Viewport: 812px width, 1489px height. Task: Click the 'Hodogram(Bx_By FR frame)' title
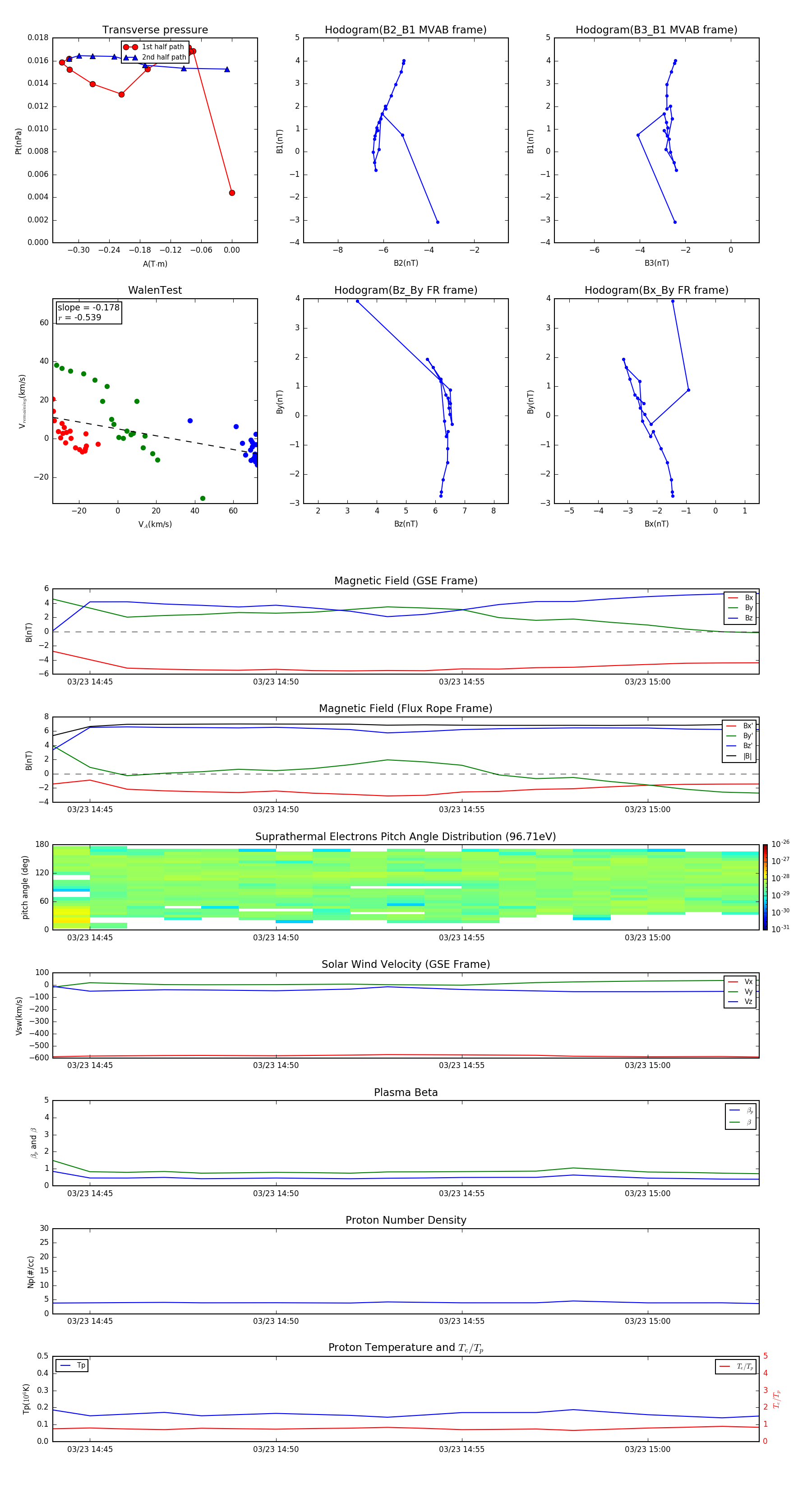[x=656, y=290]
